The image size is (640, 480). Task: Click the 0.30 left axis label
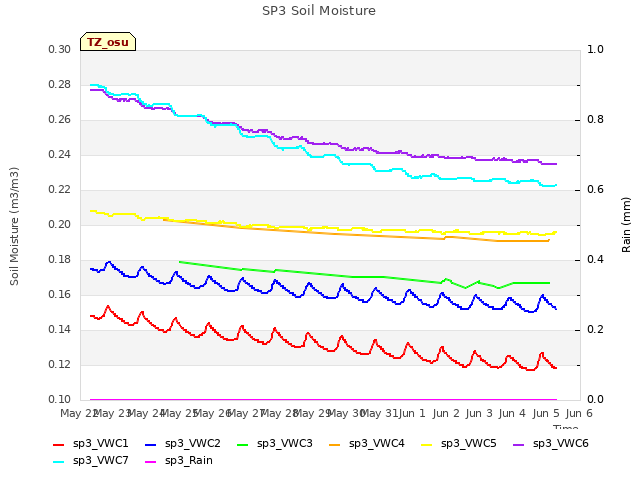pos(60,49)
